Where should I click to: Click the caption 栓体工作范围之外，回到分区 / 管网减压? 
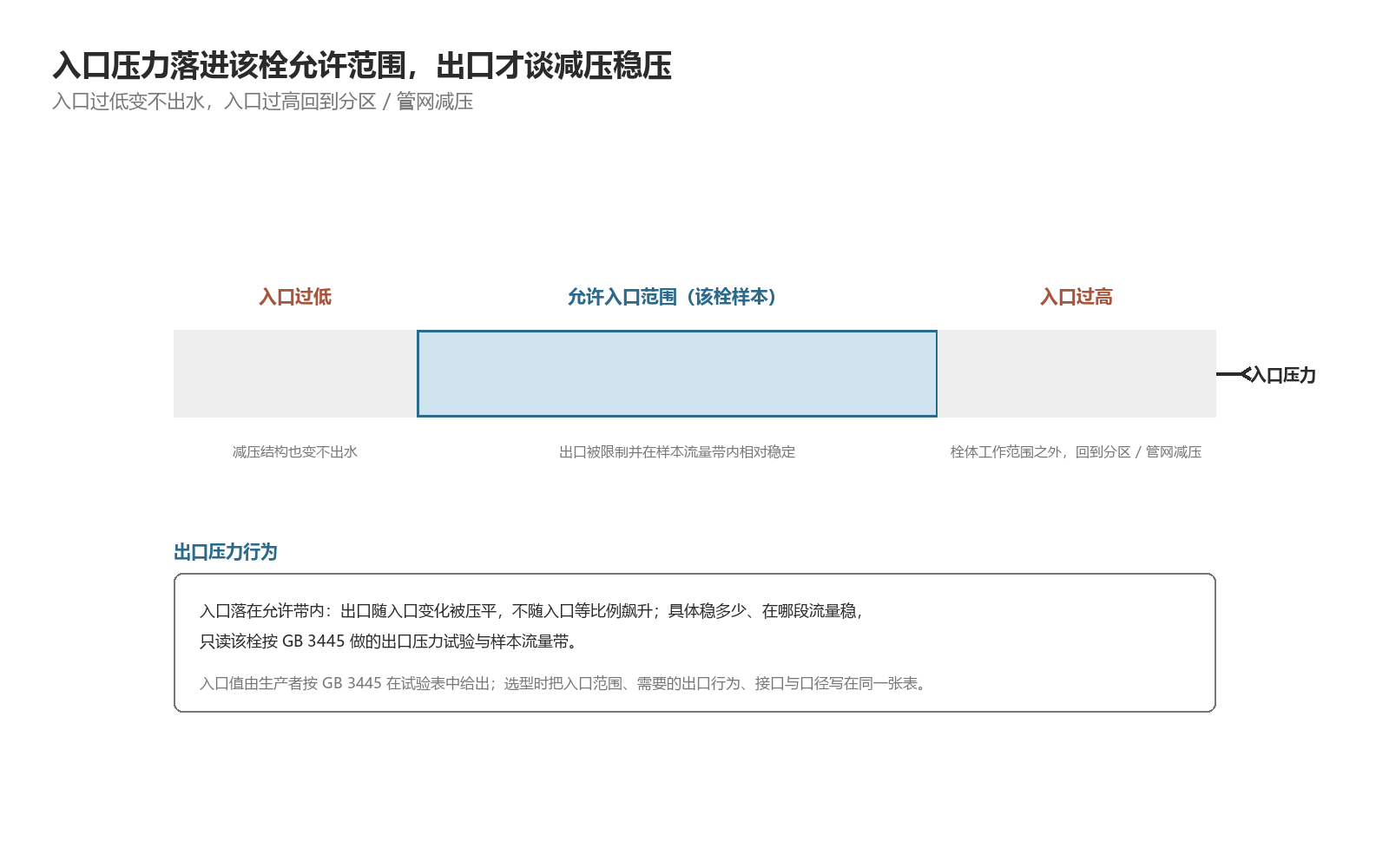(x=1076, y=452)
